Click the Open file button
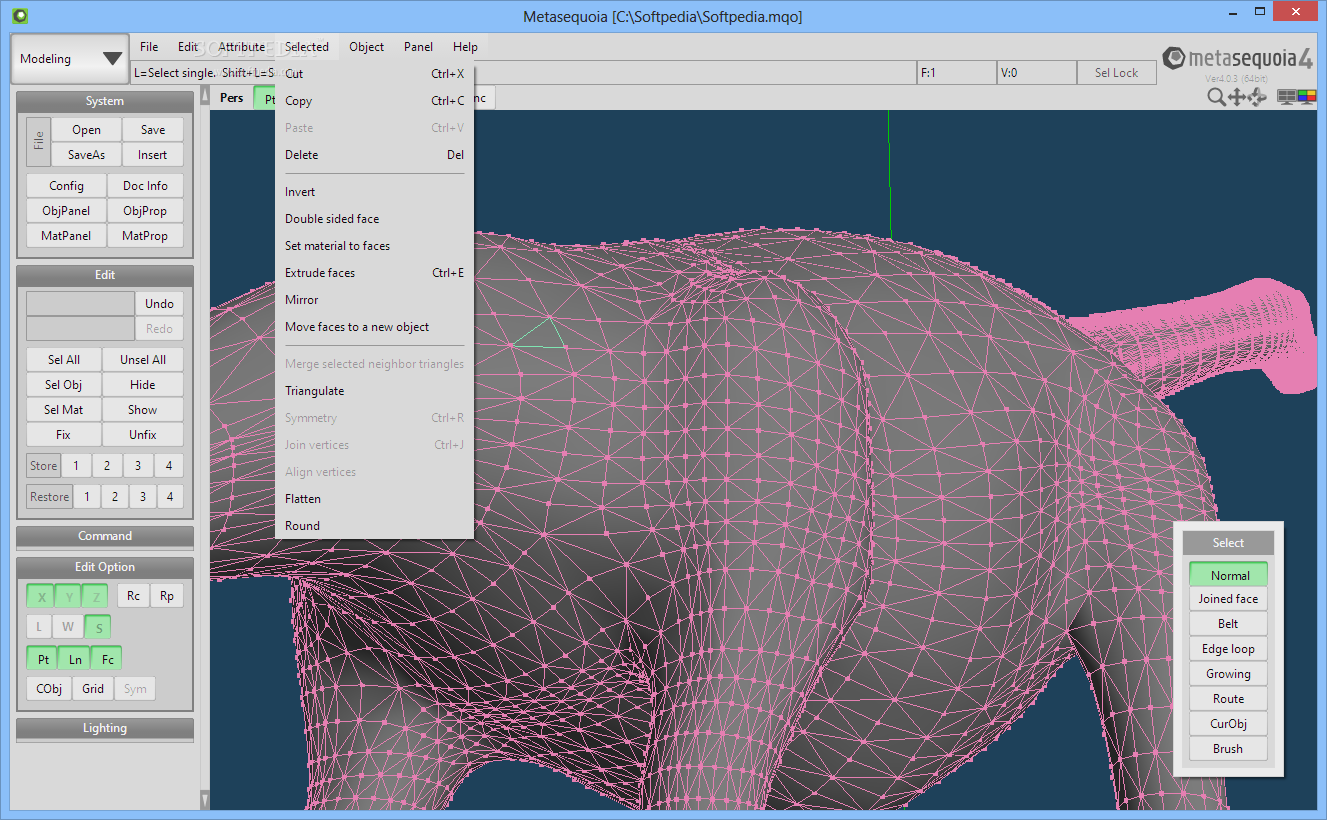The width and height of the screenshot is (1327, 820). 86,130
